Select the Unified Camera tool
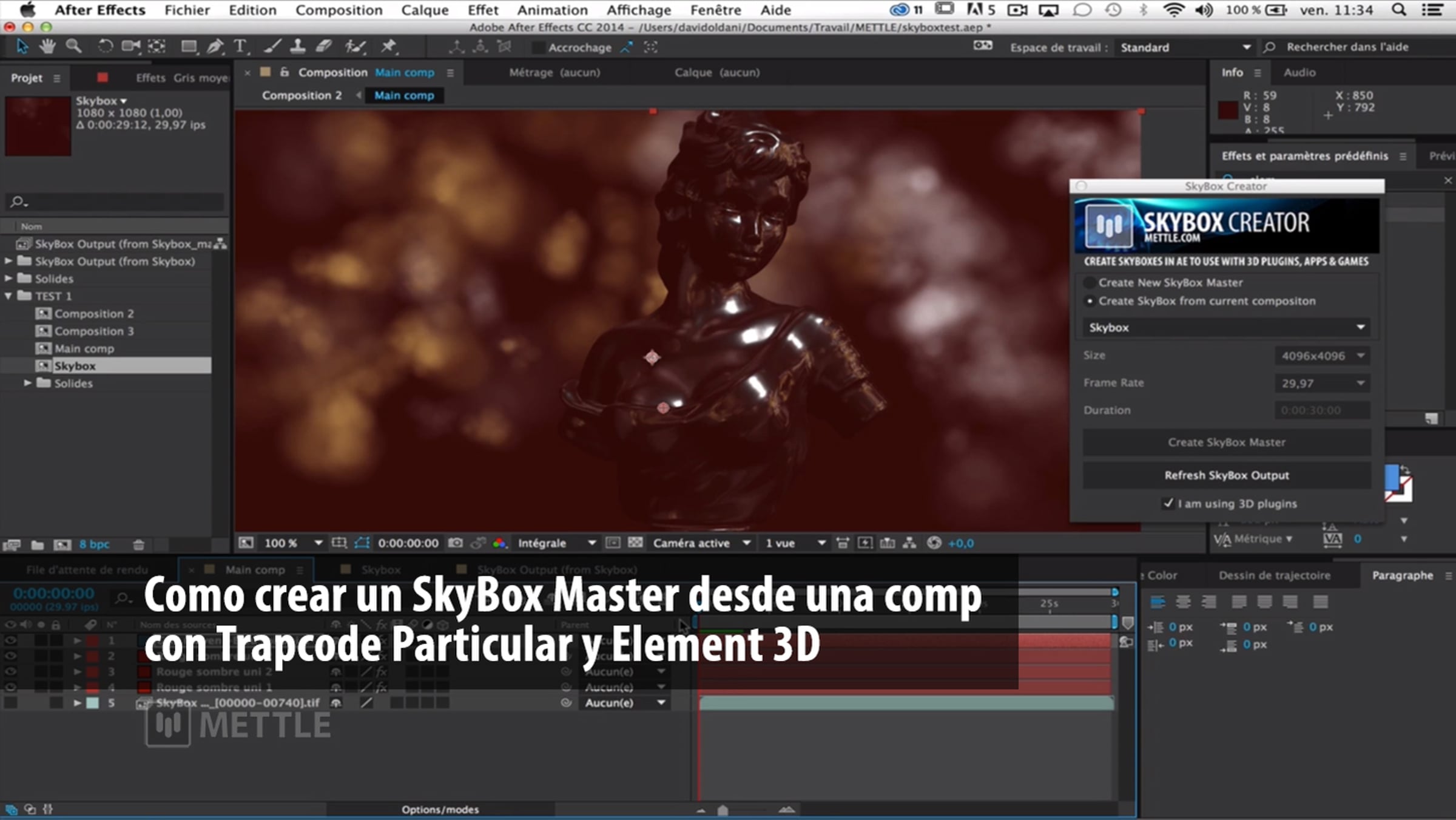This screenshot has height=820, width=1456. [130, 47]
